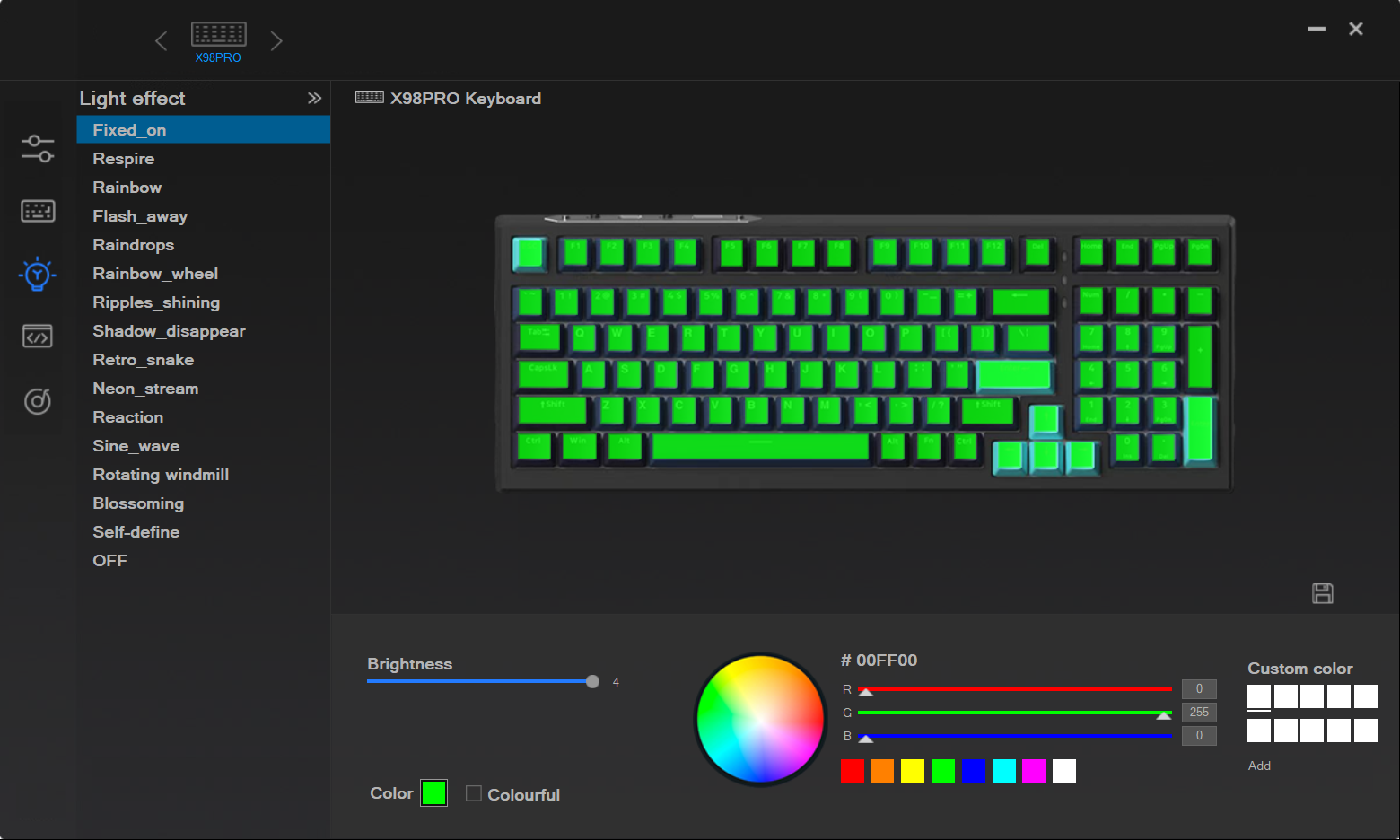This screenshot has width=1400, height=840.
Task: Collapse the Light effect panel
Action: point(314,98)
